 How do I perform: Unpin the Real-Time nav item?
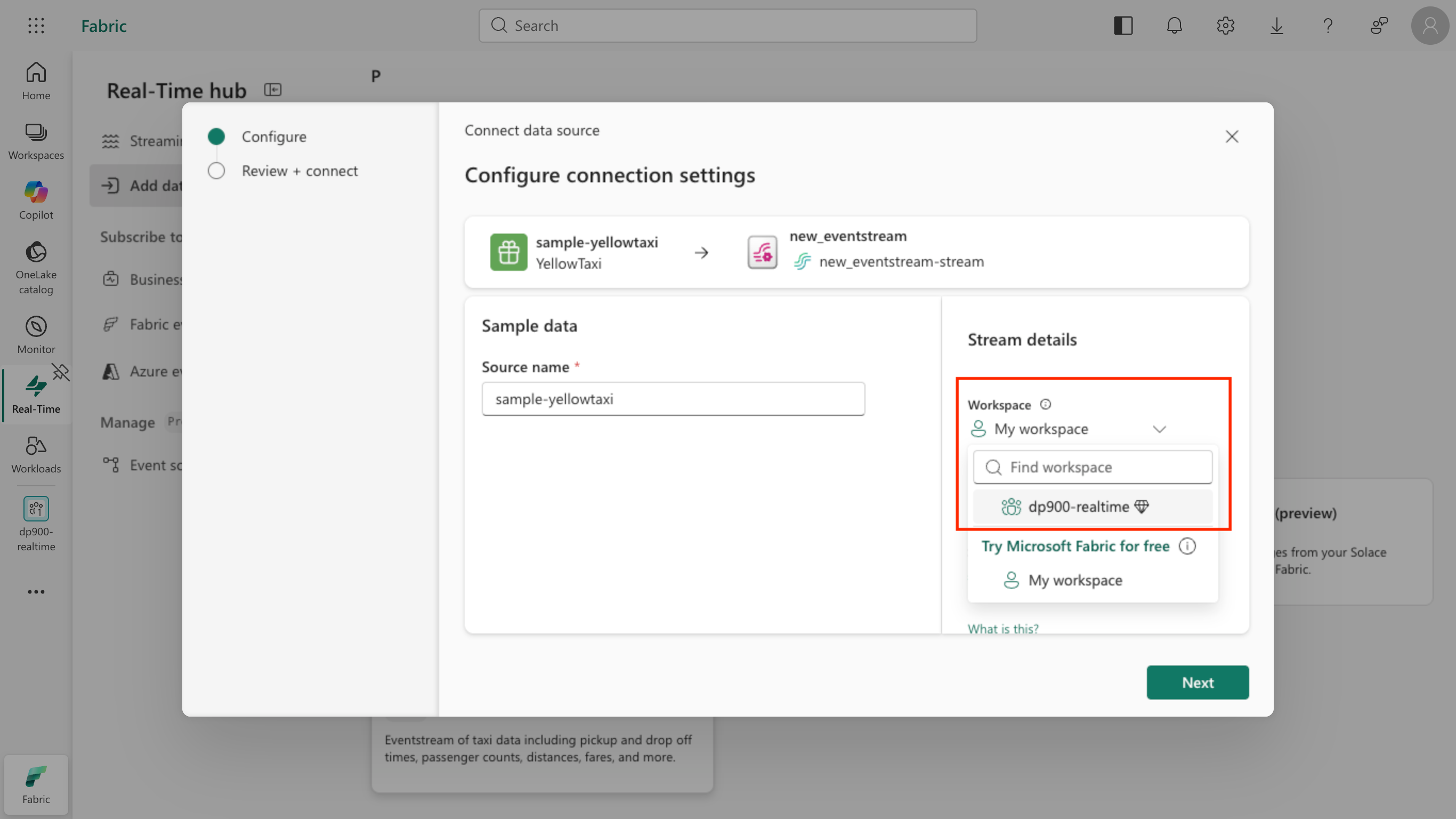60,372
